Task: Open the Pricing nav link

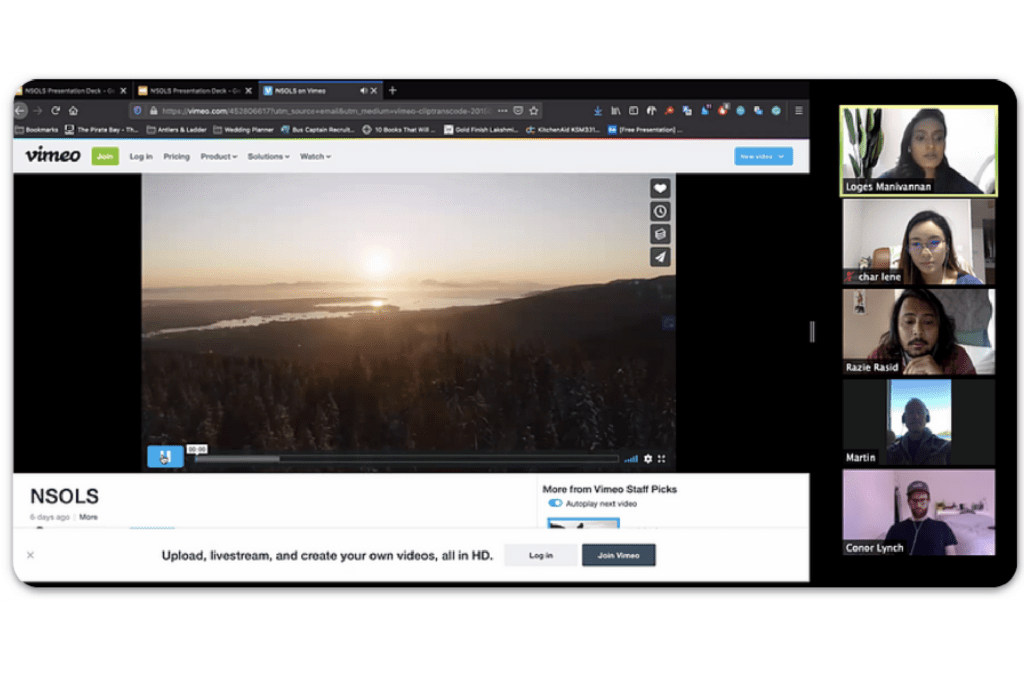Action: coord(176,157)
